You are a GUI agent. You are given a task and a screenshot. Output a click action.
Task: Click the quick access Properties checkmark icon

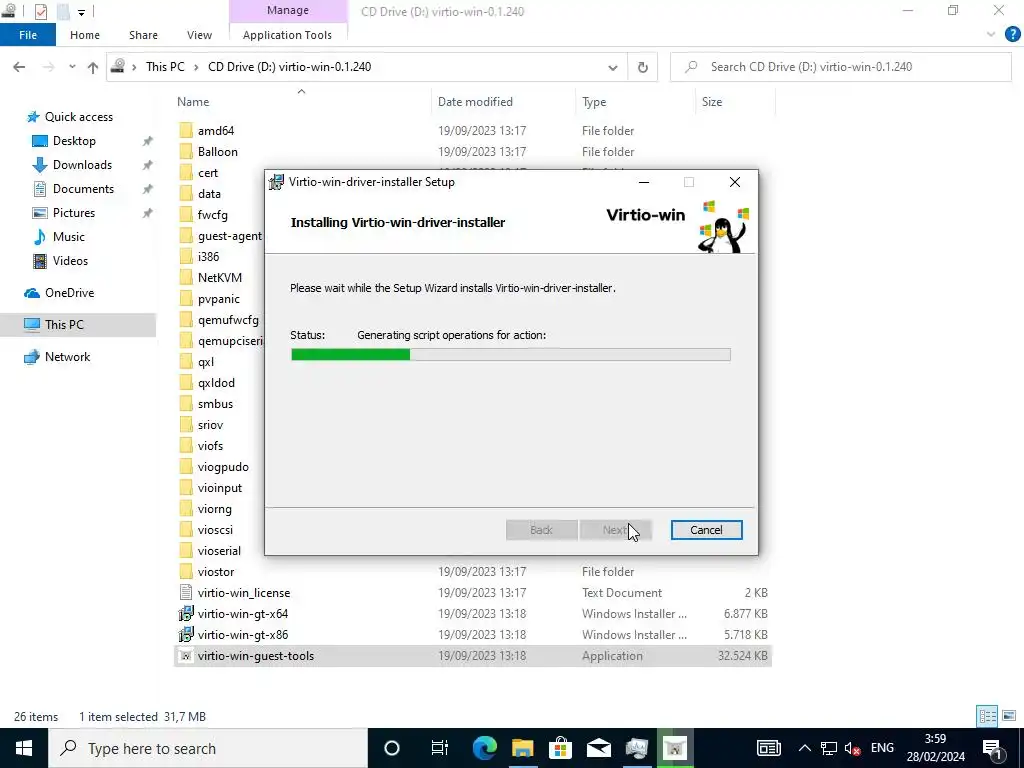[40, 11]
